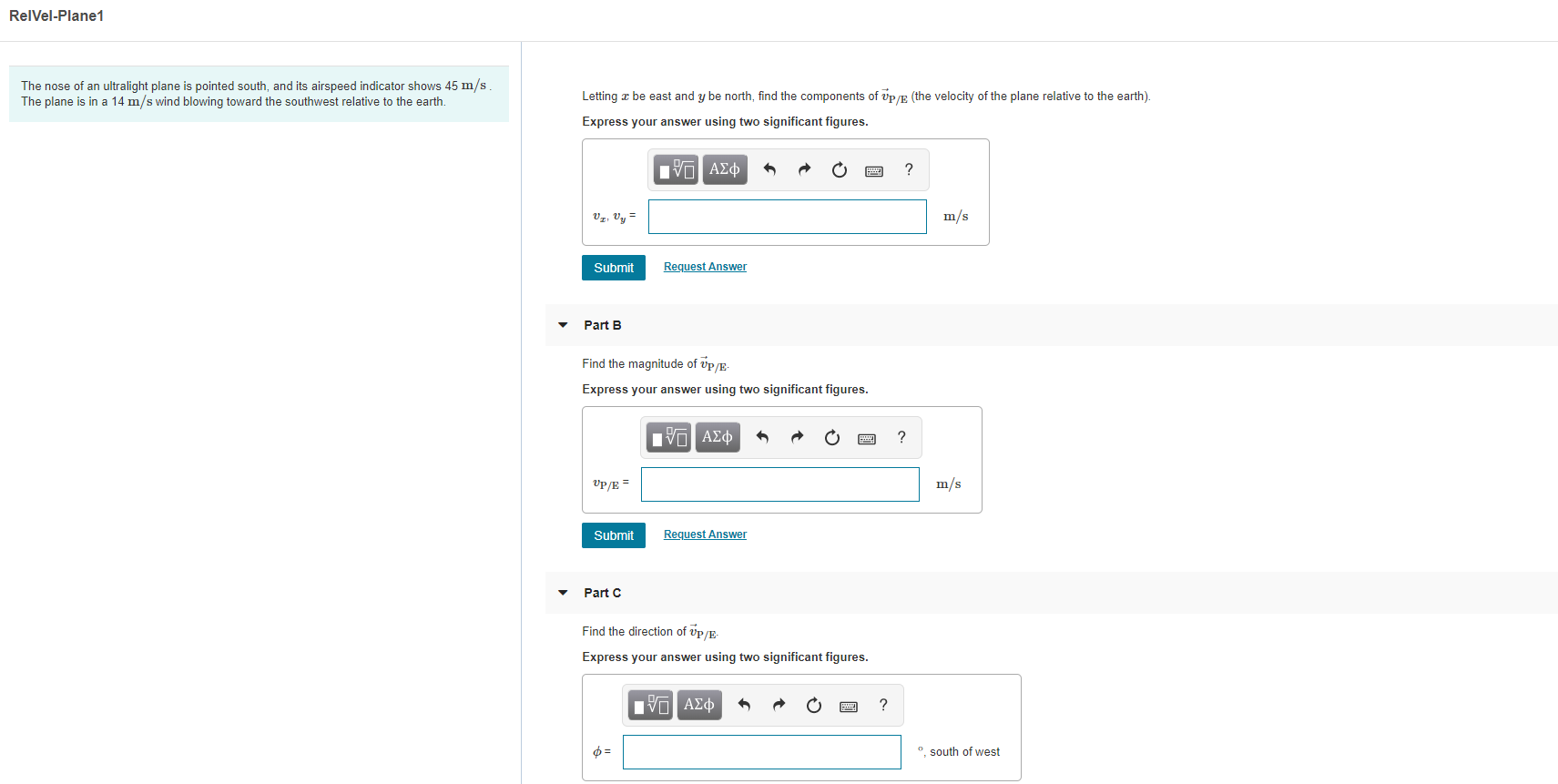Viewport: 1558px width, 784px height.
Task: Select the Part B heading text
Action: (x=603, y=325)
